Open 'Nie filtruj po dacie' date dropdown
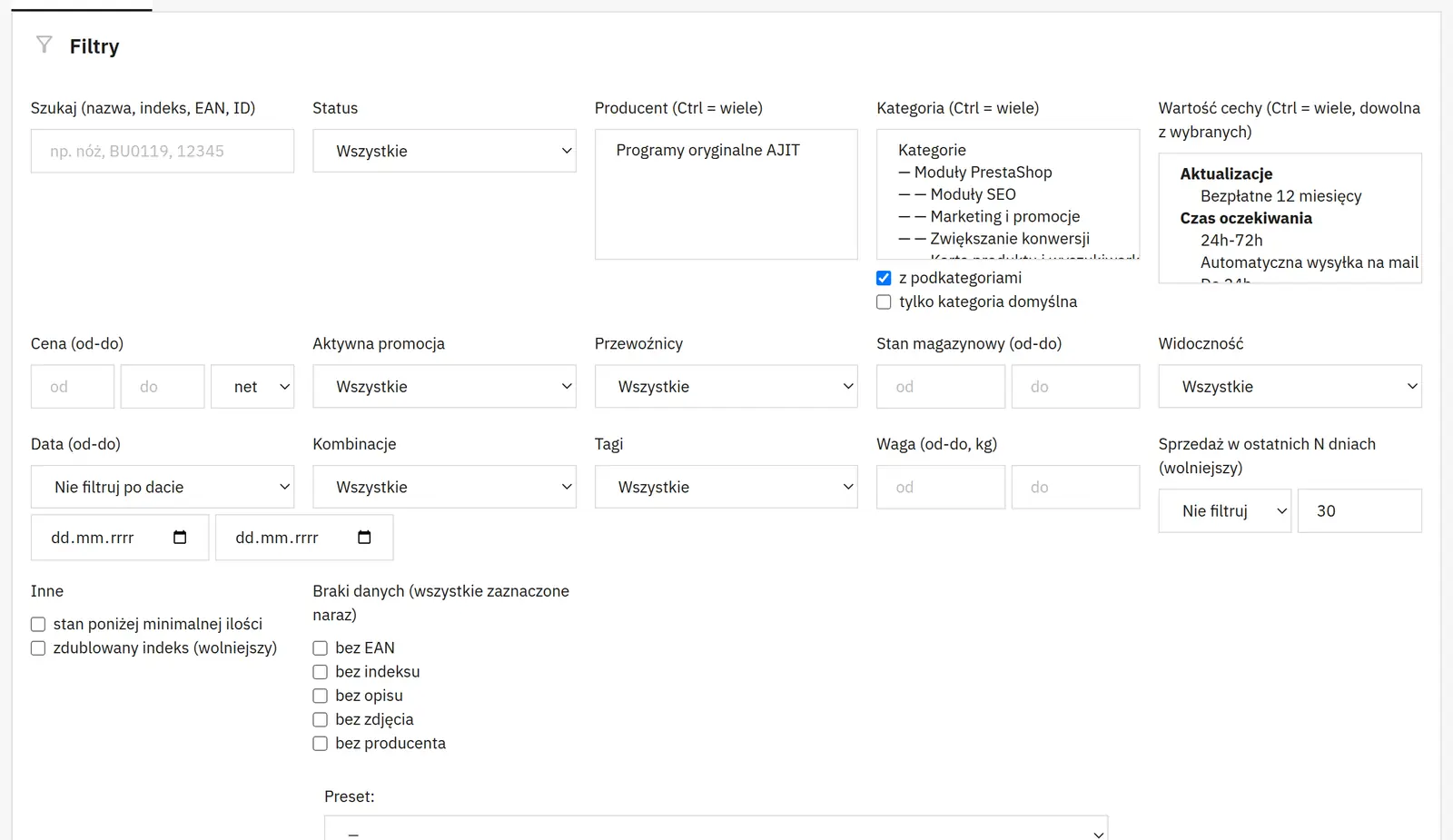This screenshot has width=1453, height=840. coord(163,488)
